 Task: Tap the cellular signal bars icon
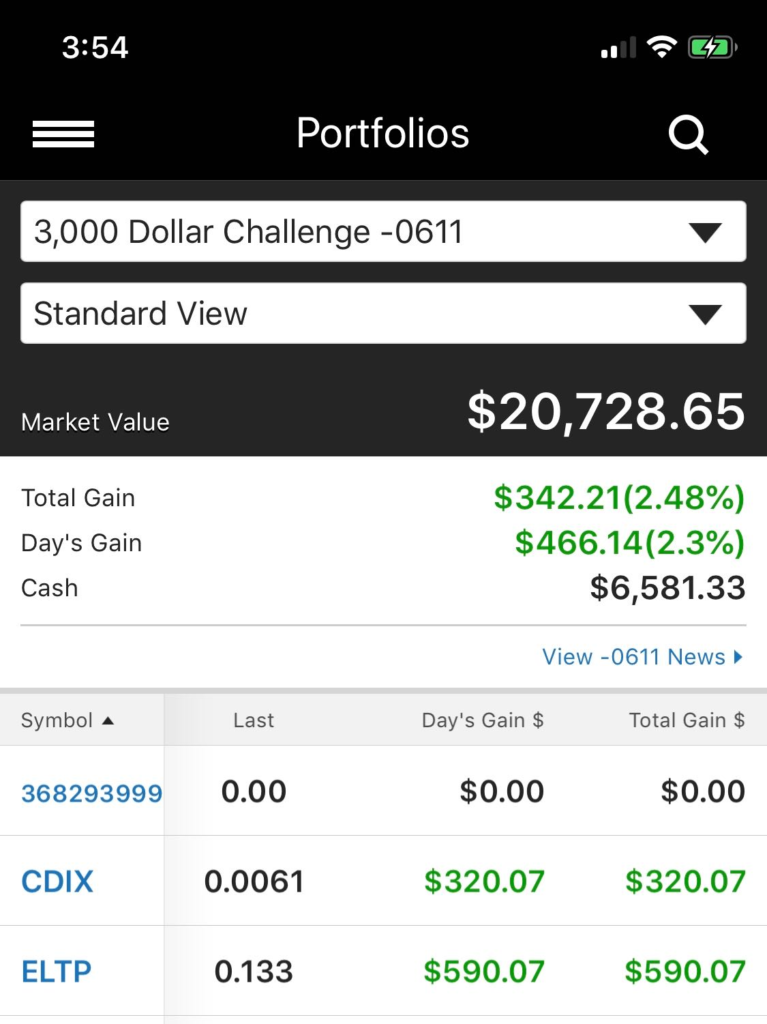click(x=618, y=48)
